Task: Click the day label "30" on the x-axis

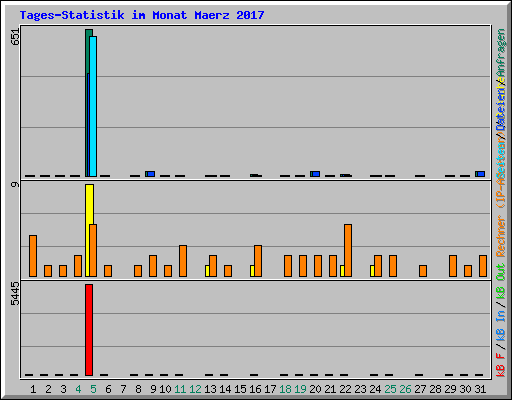Action: tap(465, 389)
